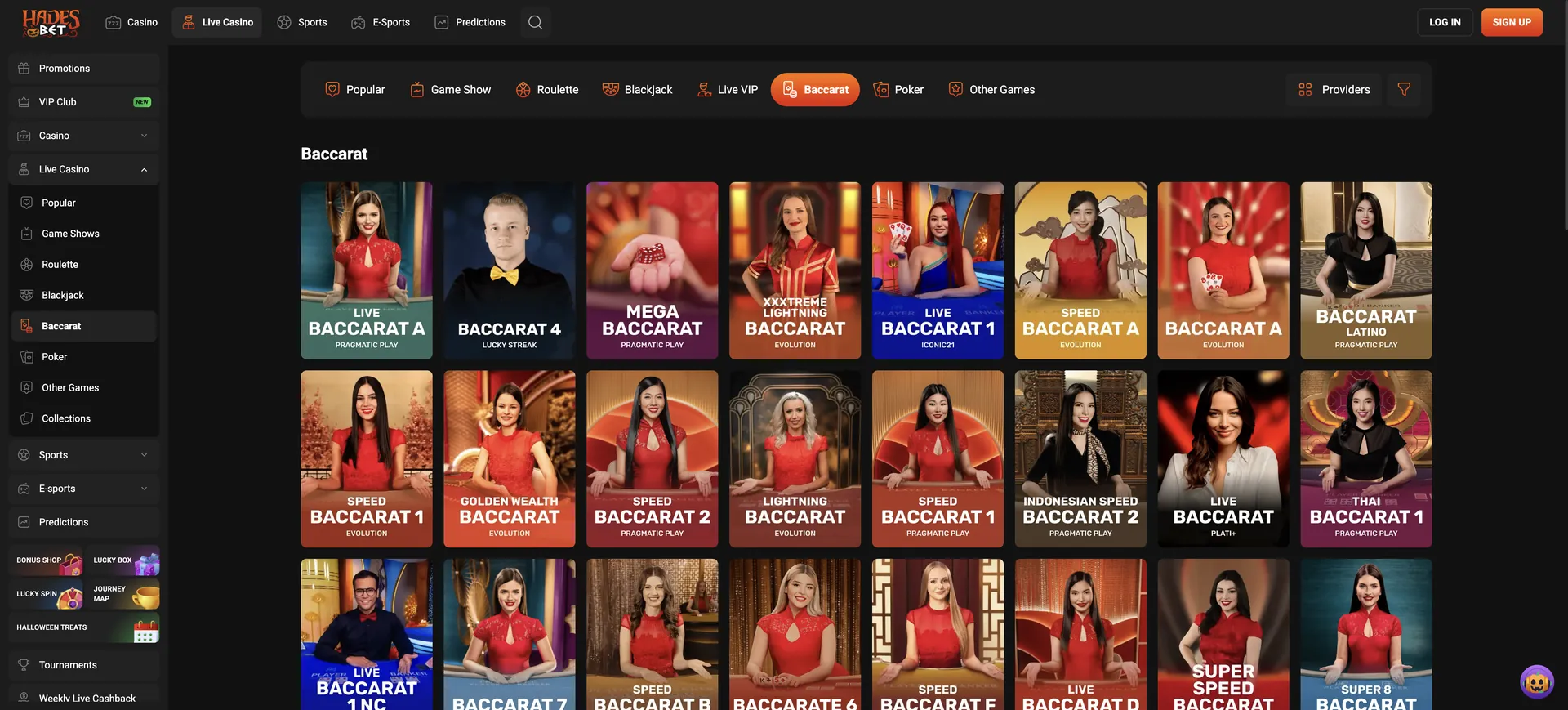Viewport: 1568px width, 710px height.
Task: Click the Collections icon in sidebar
Action: 27,418
